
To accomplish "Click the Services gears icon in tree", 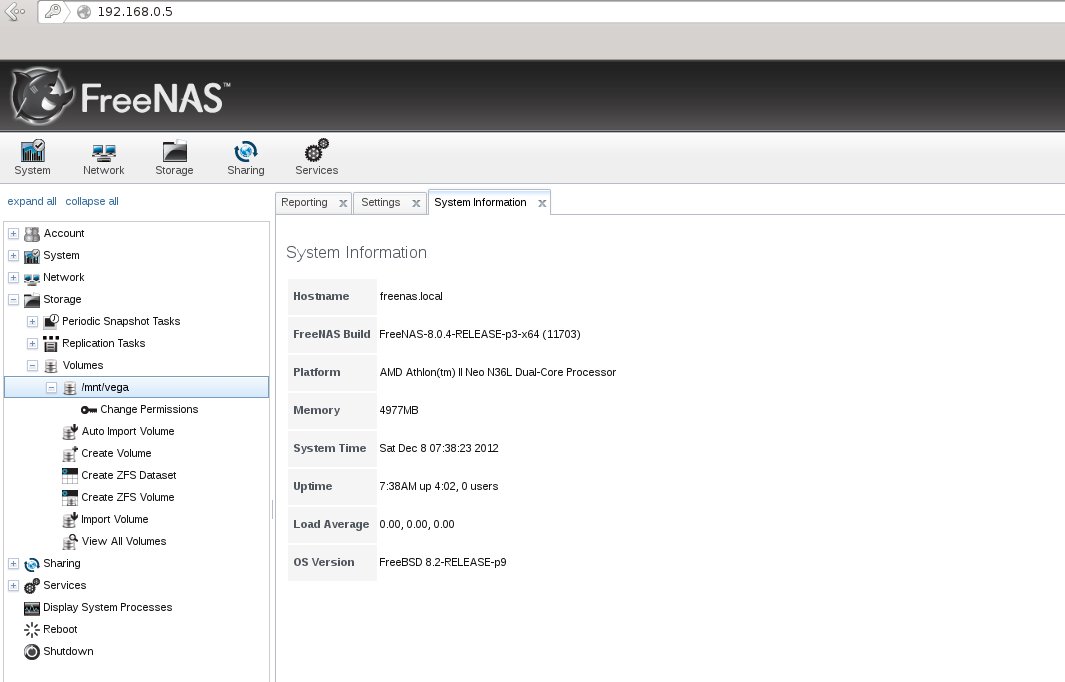I will point(32,586).
